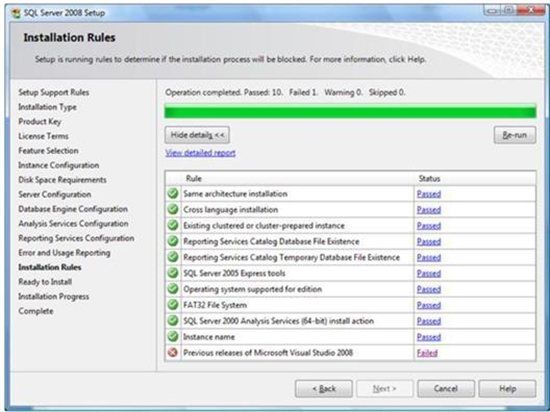
Task: Select Installation Type step in sidebar
Action: [47, 107]
